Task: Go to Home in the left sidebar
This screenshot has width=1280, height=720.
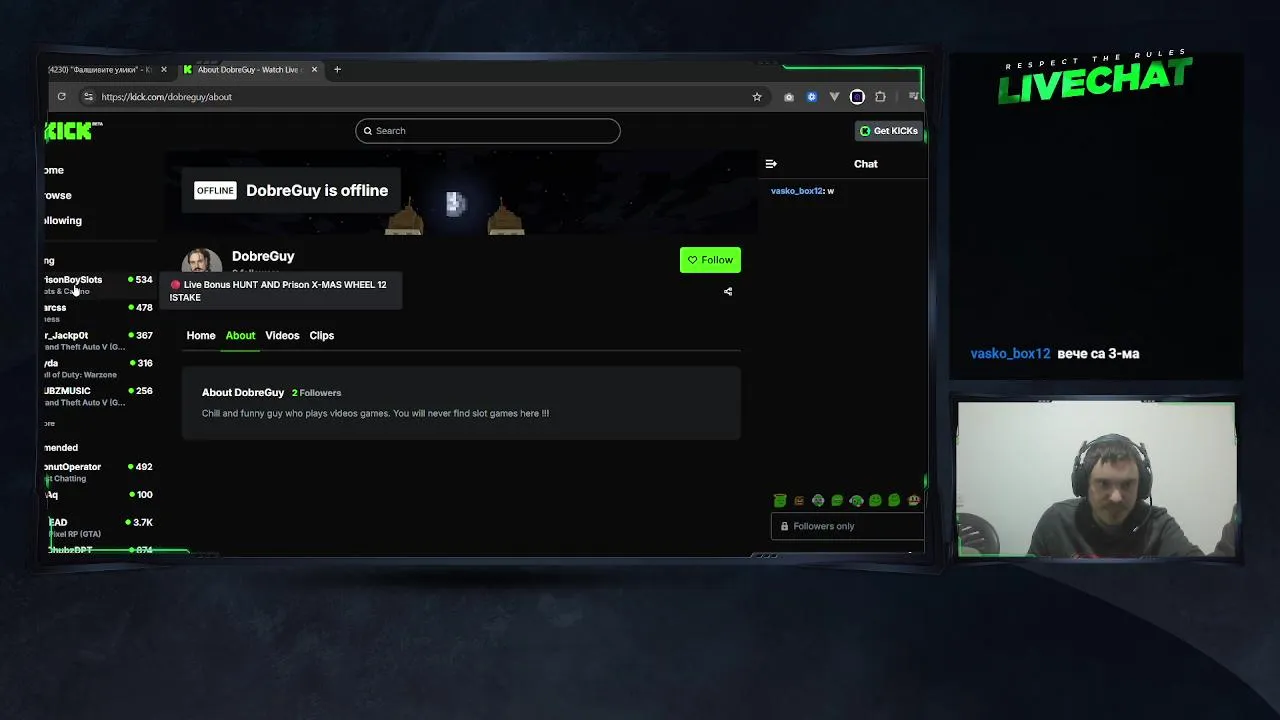Action: 54,170
